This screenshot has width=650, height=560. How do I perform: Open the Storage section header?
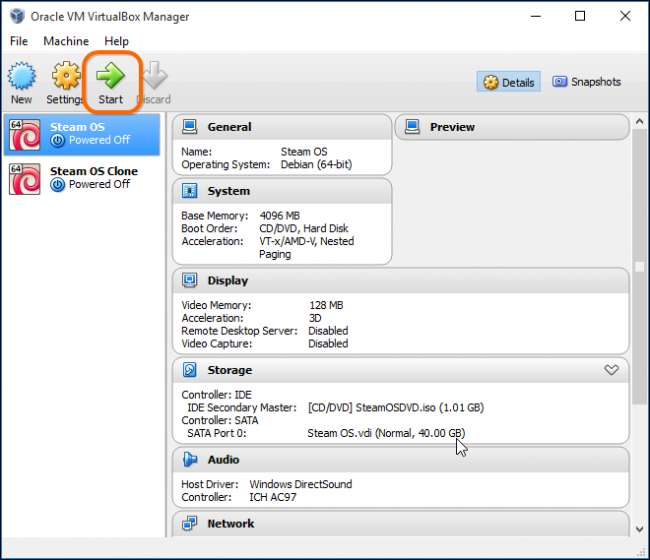[x=400, y=370]
